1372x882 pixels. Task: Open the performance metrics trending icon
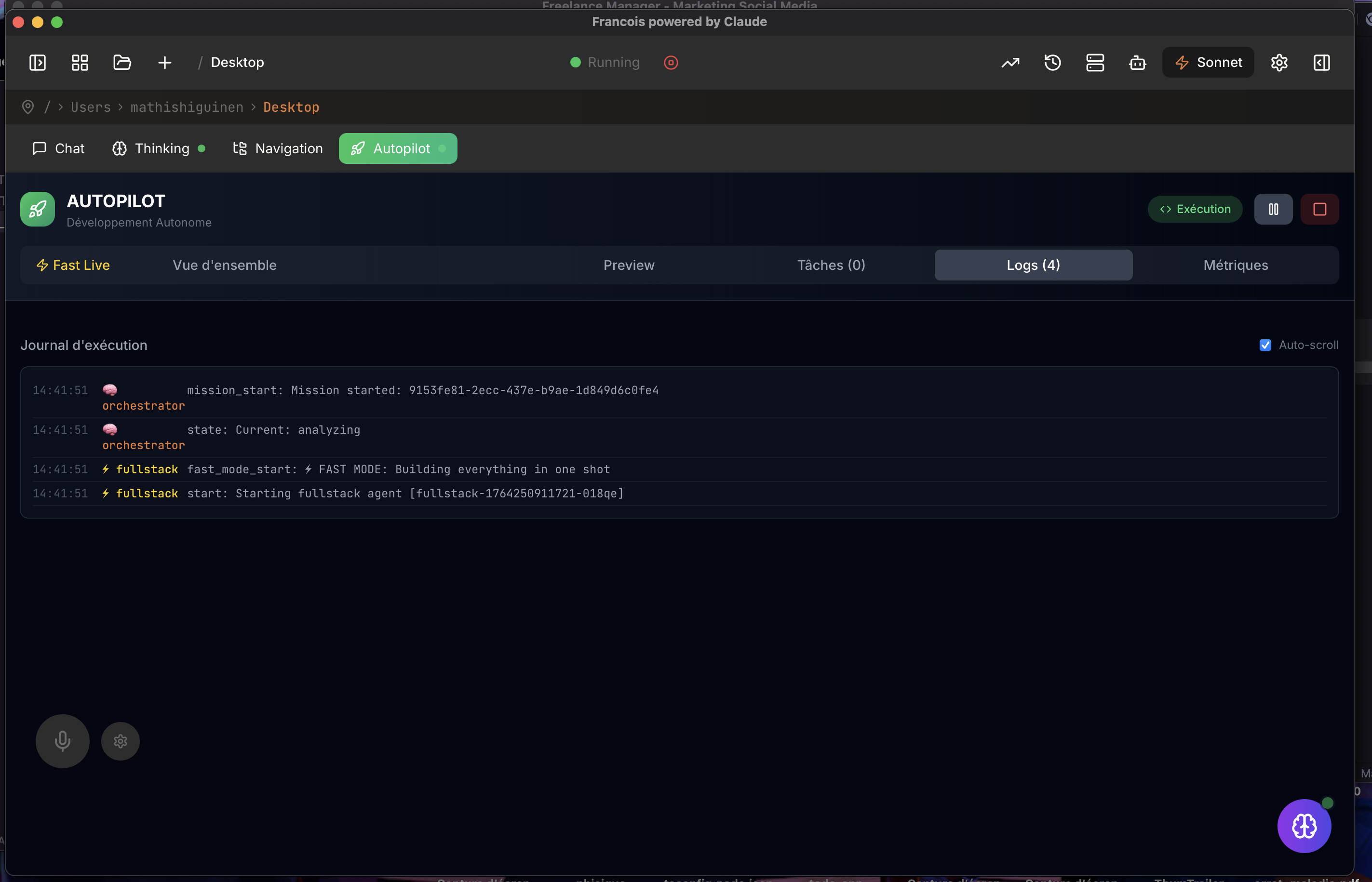pos(1010,63)
